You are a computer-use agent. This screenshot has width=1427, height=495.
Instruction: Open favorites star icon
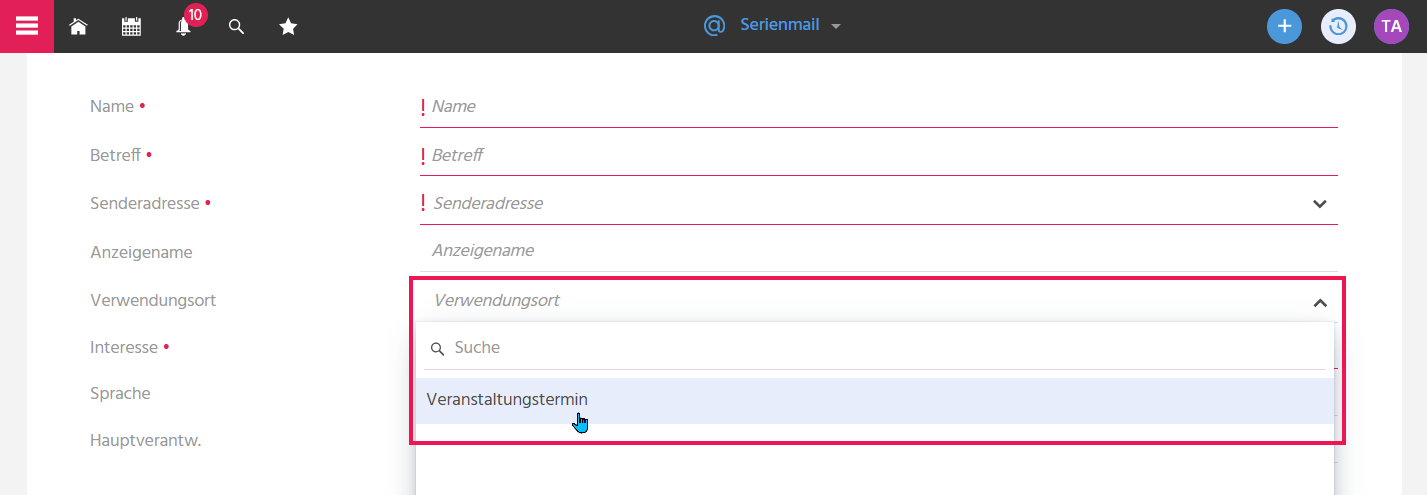288,27
